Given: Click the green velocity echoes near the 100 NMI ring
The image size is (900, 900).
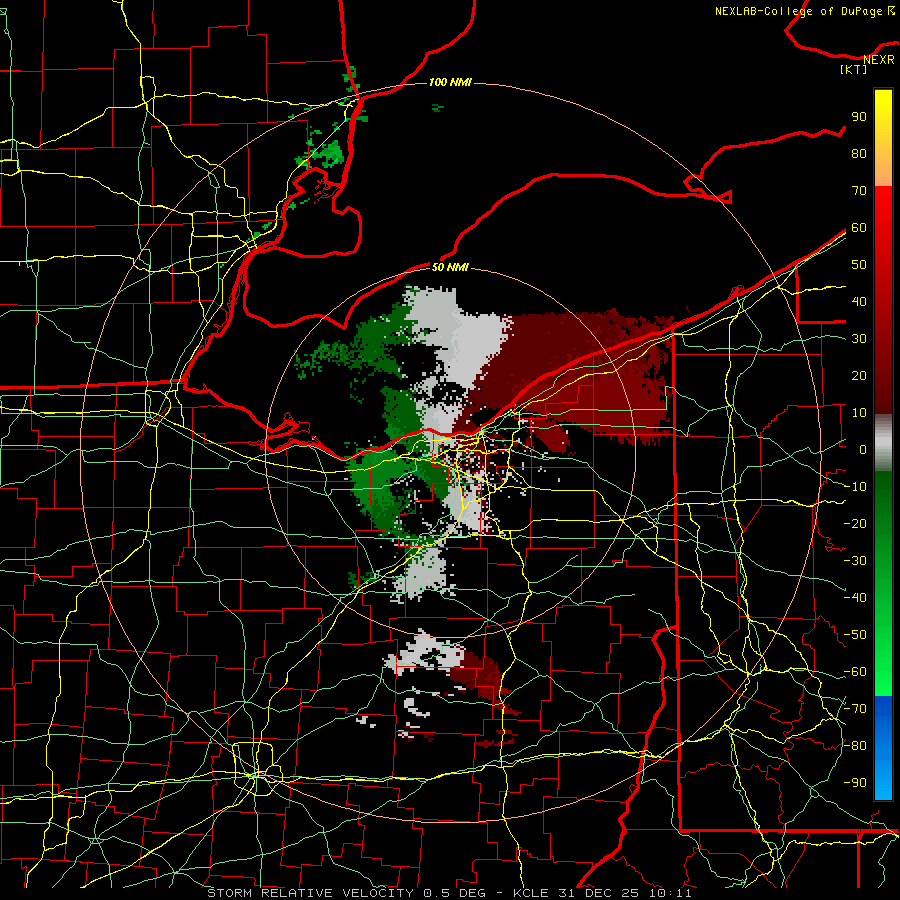Looking at the screenshot, I should click(327, 152).
